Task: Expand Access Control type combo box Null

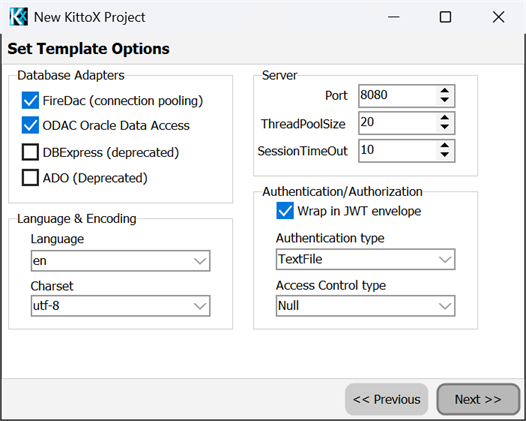Action: click(x=365, y=306)
